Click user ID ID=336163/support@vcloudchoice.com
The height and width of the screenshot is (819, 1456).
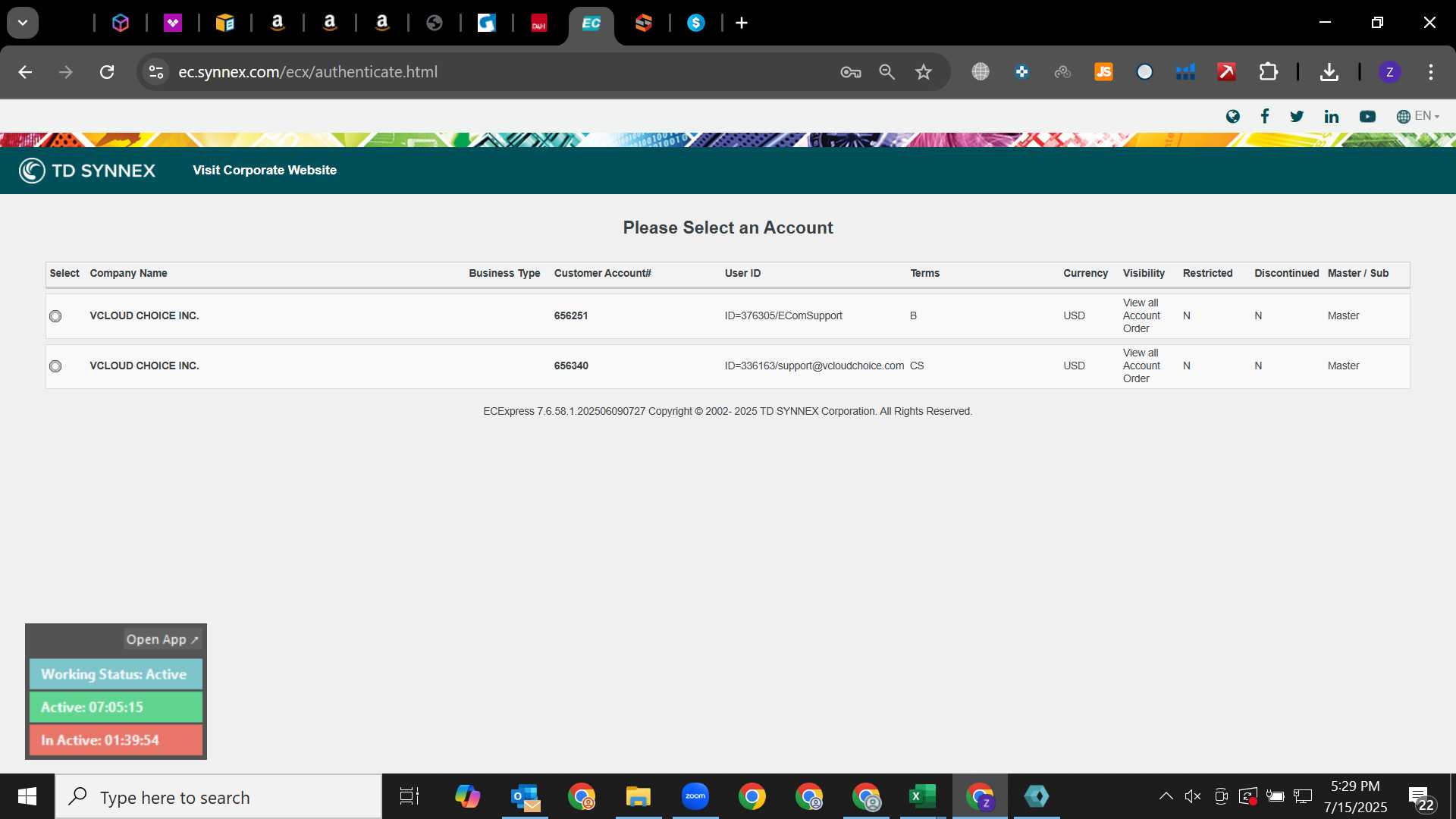pos(814,366)
